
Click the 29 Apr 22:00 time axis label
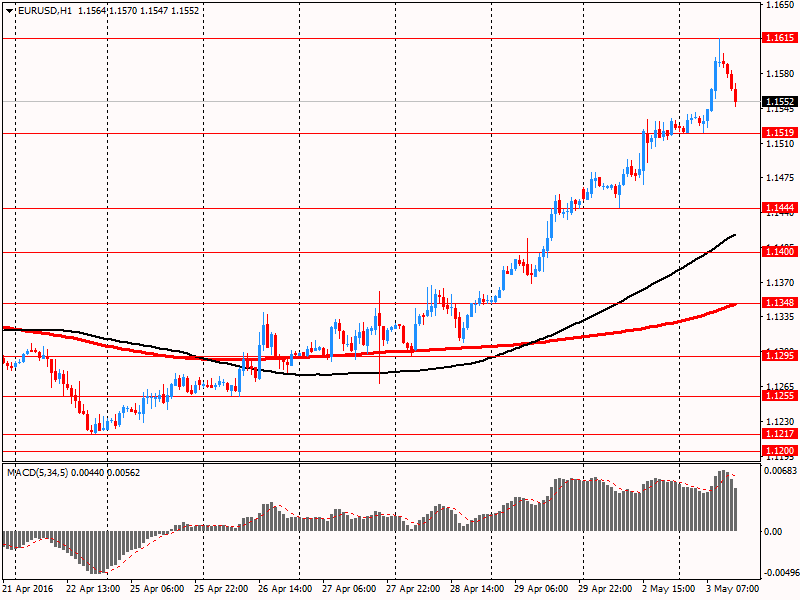[605, 589]
